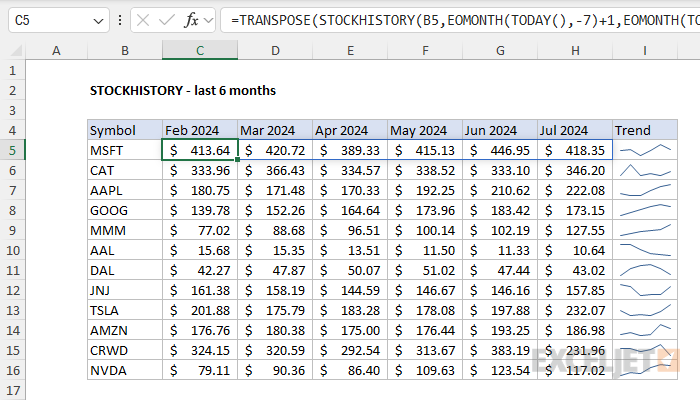Click the fill handle on cell C5

click(x=238, y=159)
